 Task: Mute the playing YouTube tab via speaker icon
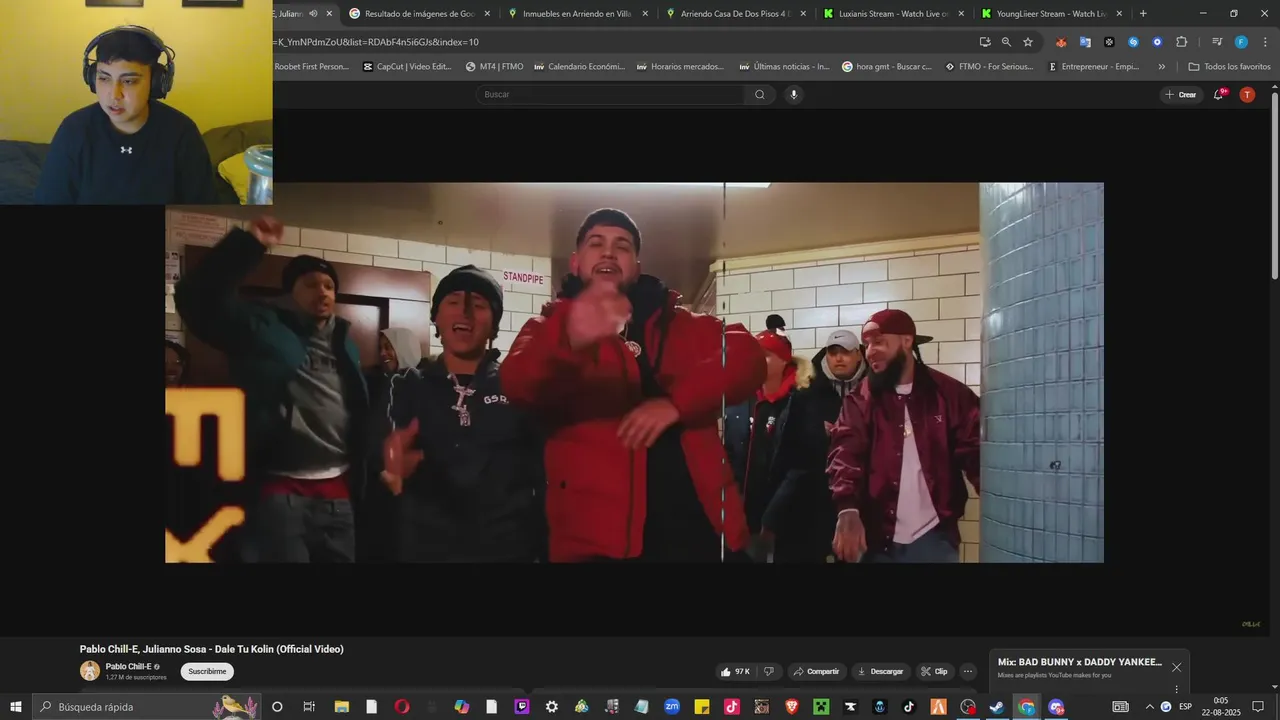[313, 14]
